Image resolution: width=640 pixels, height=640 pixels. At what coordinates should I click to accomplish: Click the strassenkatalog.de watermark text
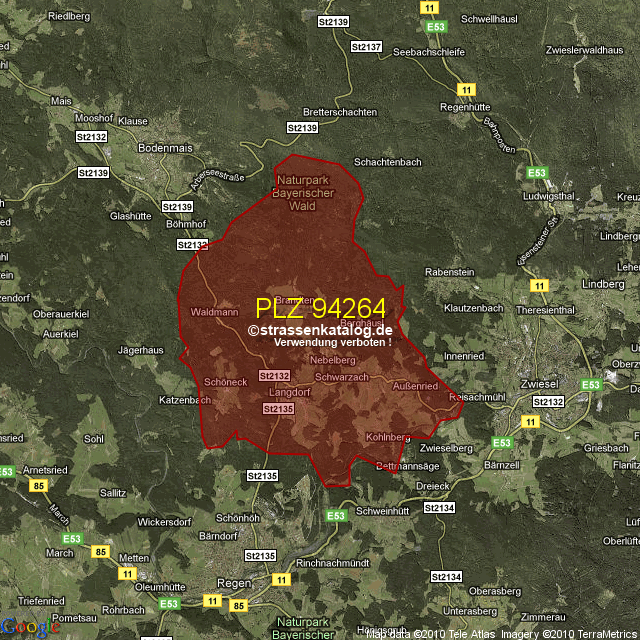pos(320,330)
